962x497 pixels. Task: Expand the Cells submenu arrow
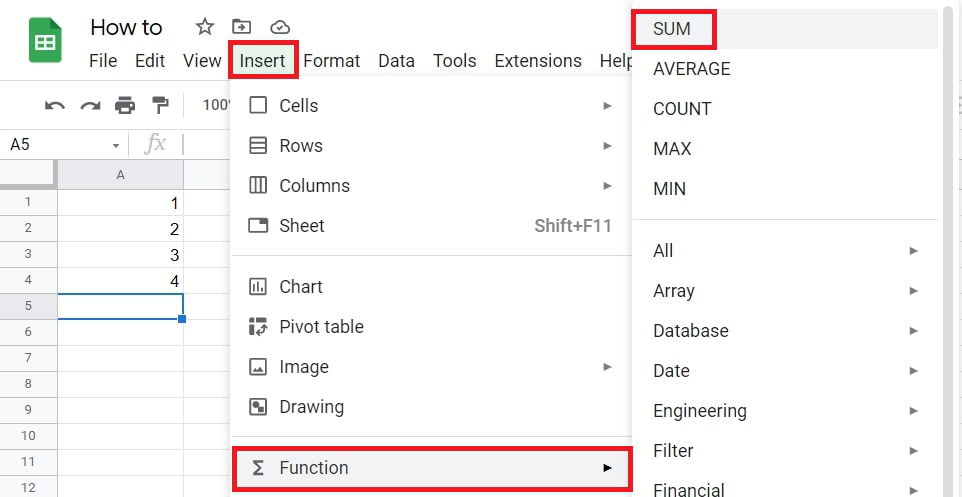[x=607, y=106]
